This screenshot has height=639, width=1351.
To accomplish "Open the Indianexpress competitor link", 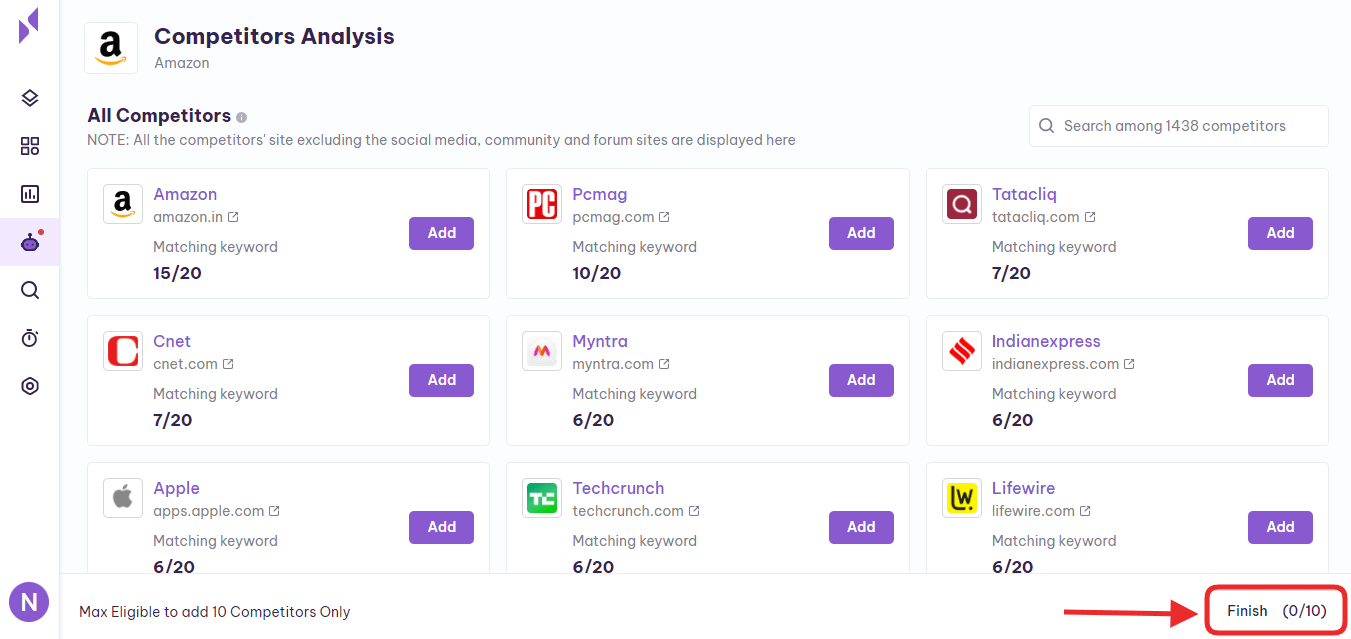I will (x=1045, y=341).
